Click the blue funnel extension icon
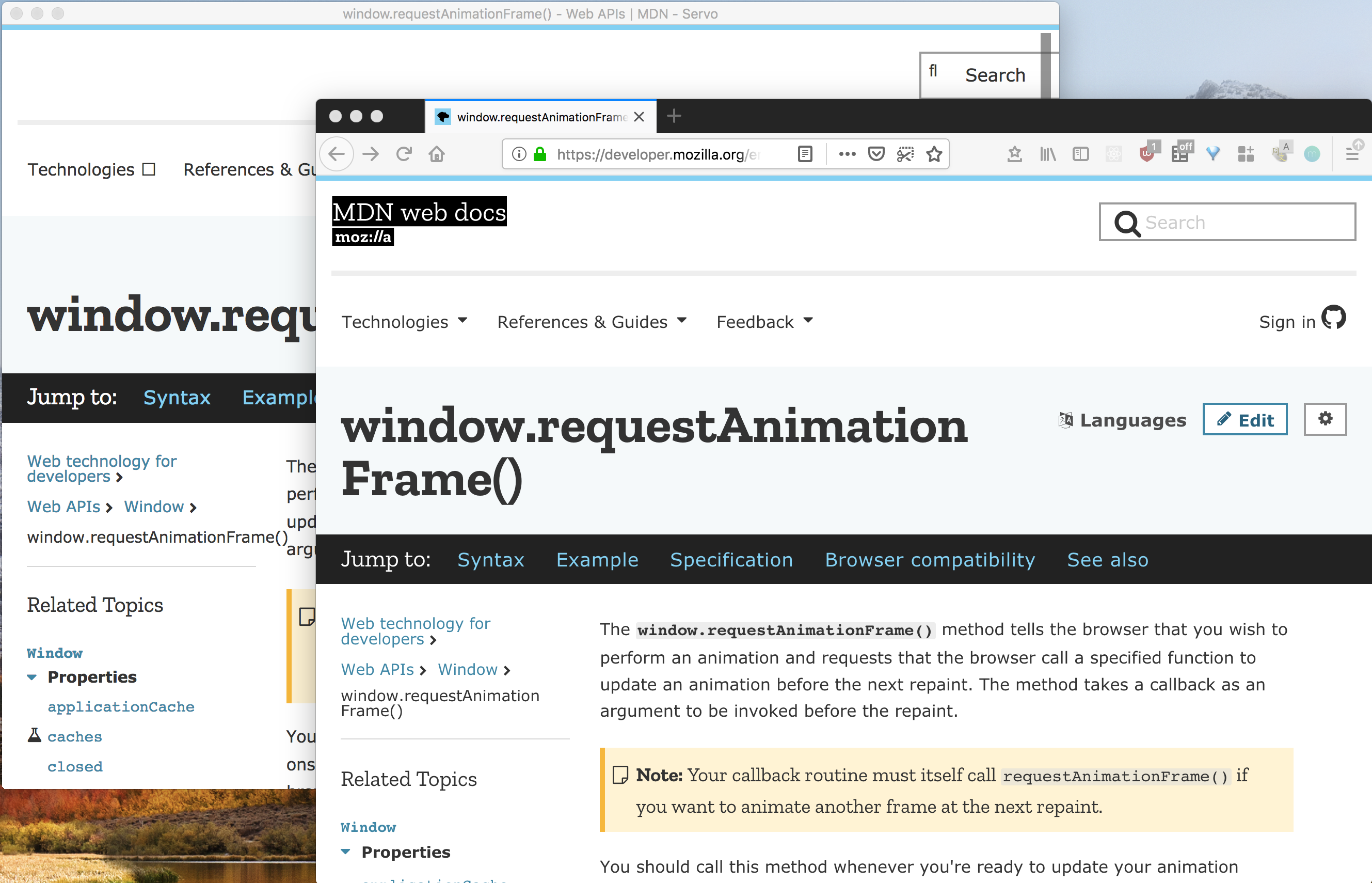Viewport: 1372px width, 883px height. tap(1213, 154)
